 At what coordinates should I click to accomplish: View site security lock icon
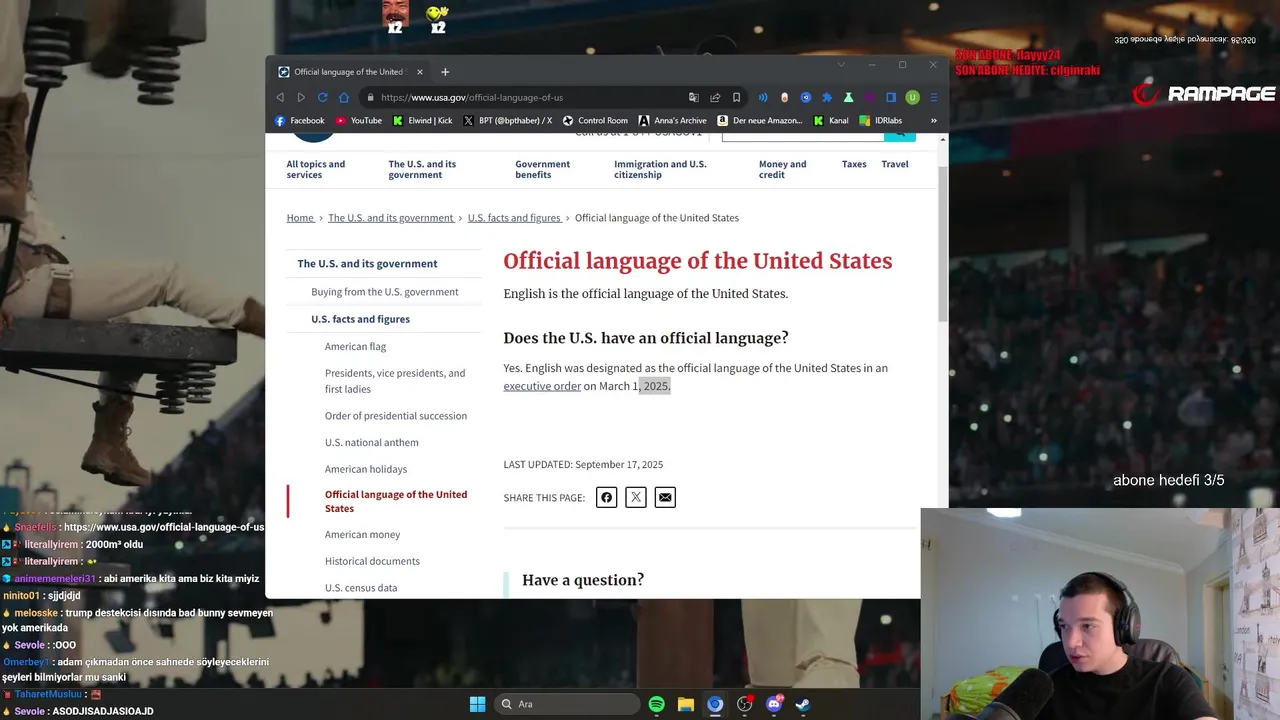pos(370,97)
